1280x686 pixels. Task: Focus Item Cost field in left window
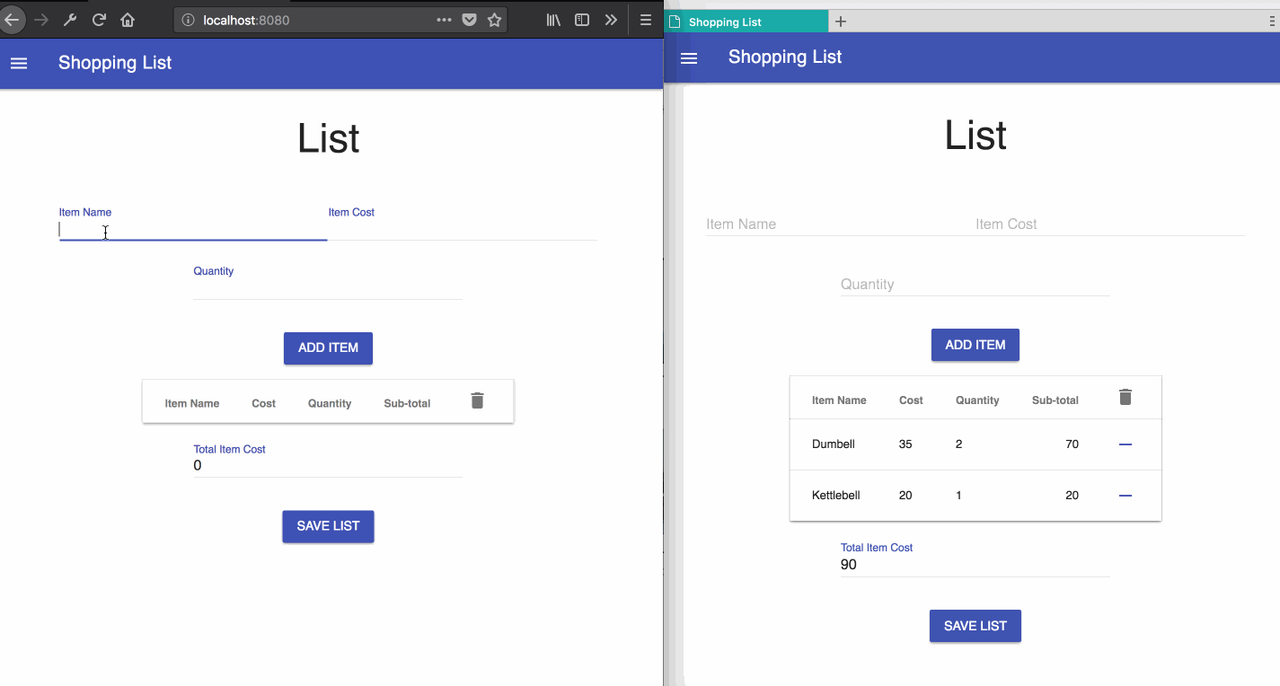click(462, 228)
